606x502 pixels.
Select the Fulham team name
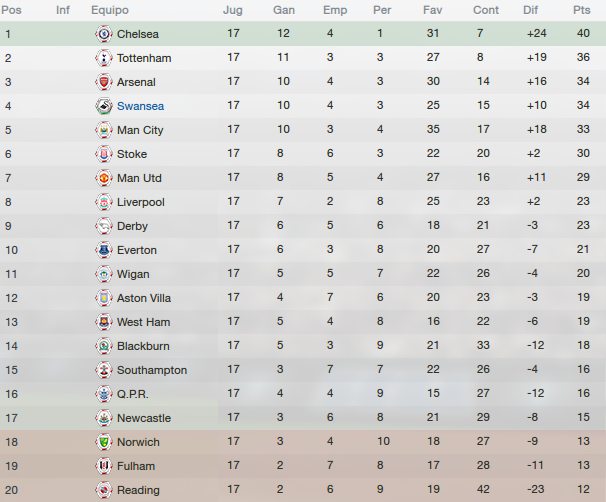pyautogui.click(x=136, y=466)
